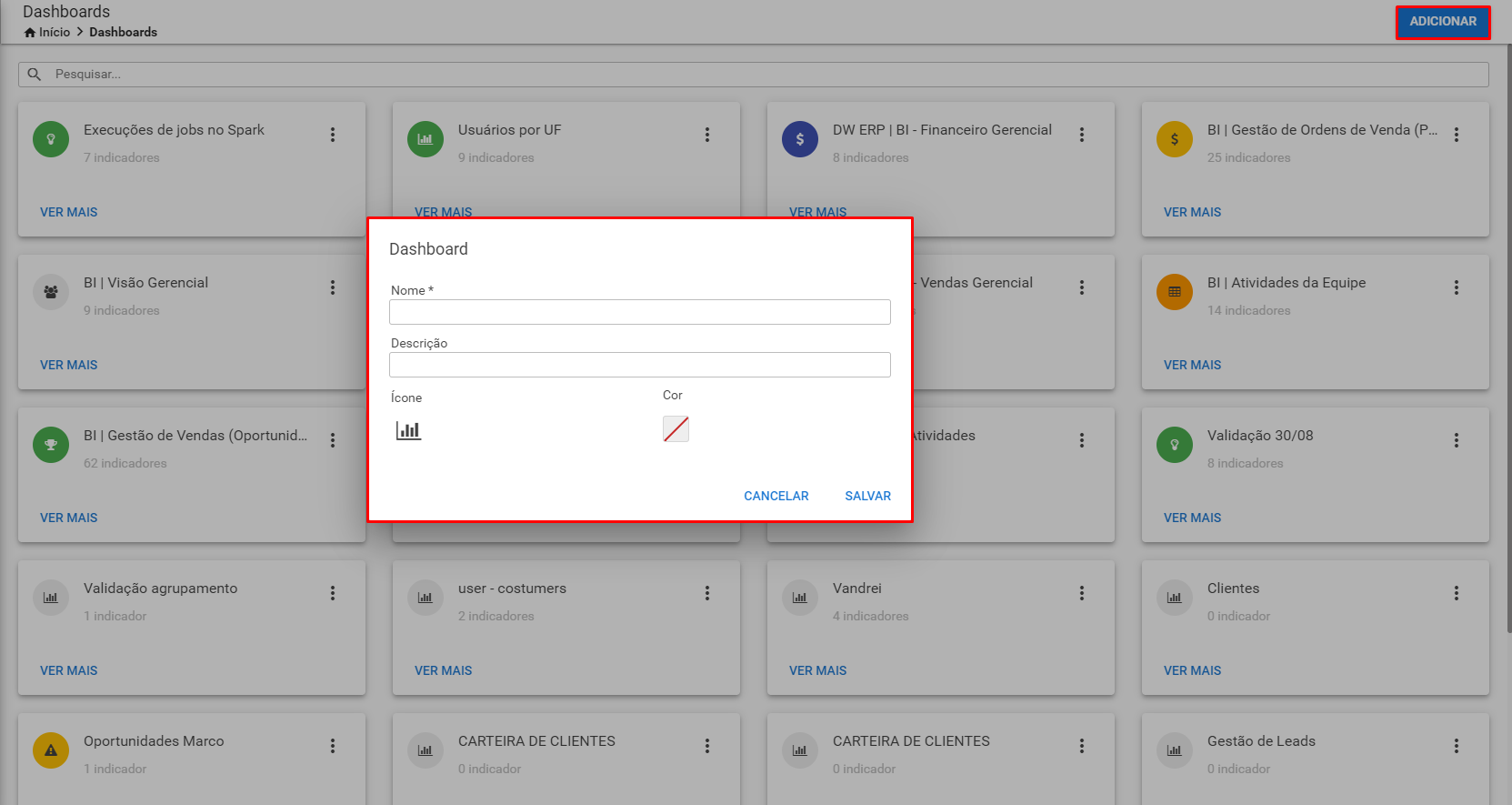1512x805 pixels.
Task: Click VER MAIS on Gestão de Ordens de Venda
Action: [1193, 212]
